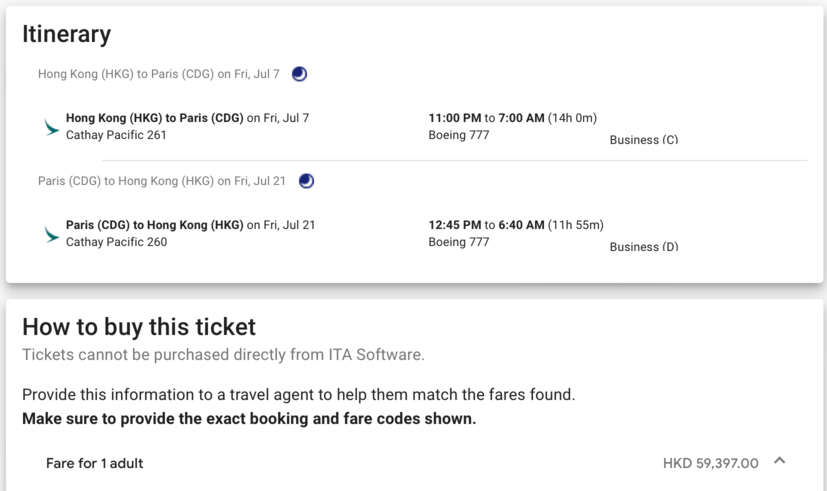827x491 pixels.
Task: Click bold Hong Kong to Paris flight title
Action: click(x=154, y=118)
